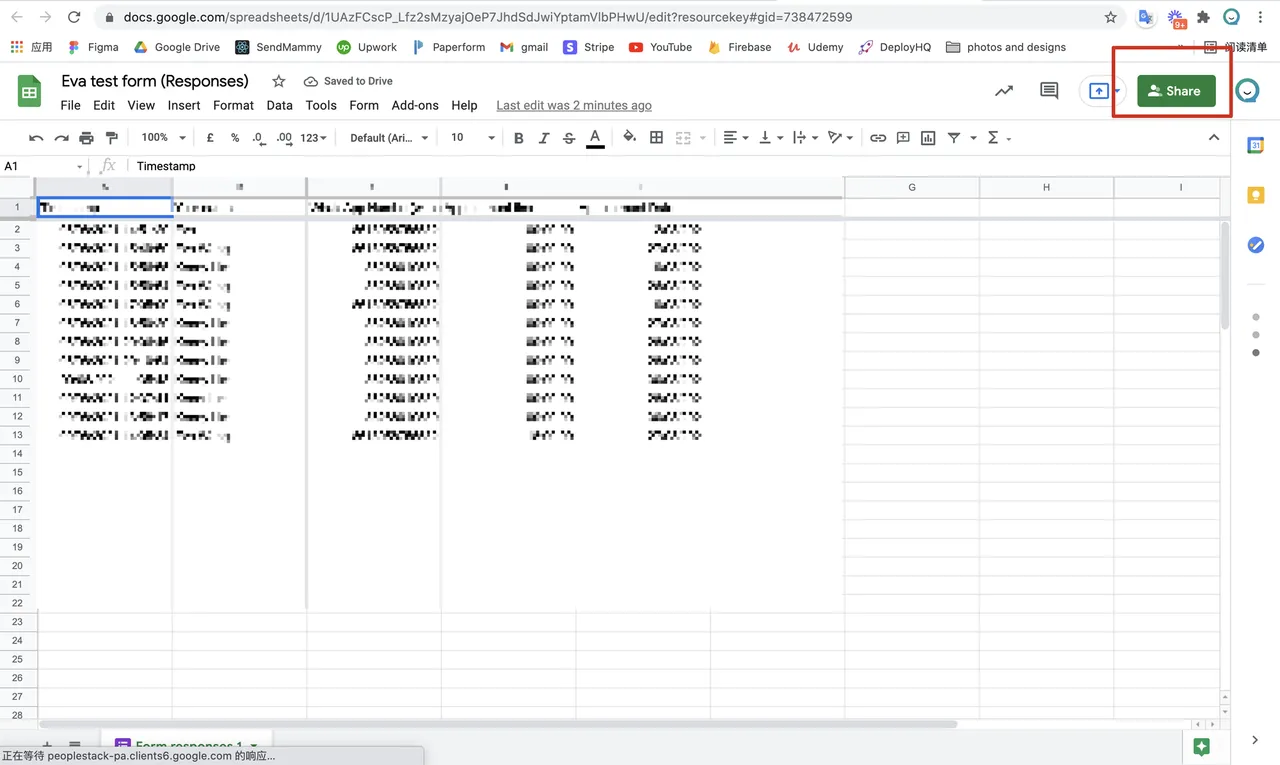
Task: Click the Name box showing A1
Action: (x=43, y=166)
